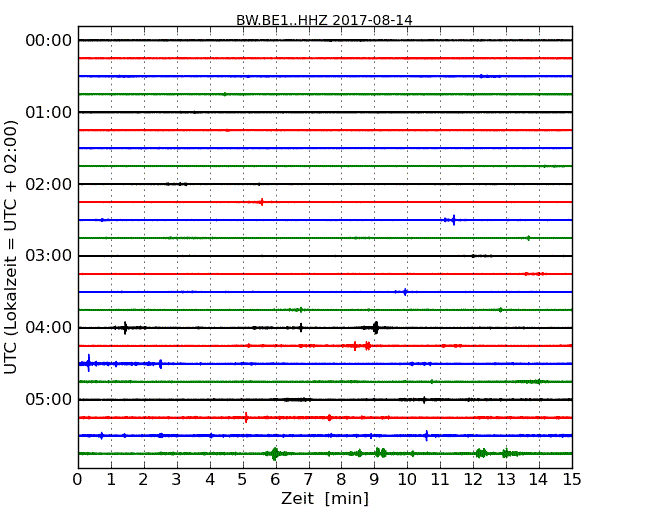Click the large black spike near minute 9 at 04:00
The image size is (650, 520).
coord(376,328)
